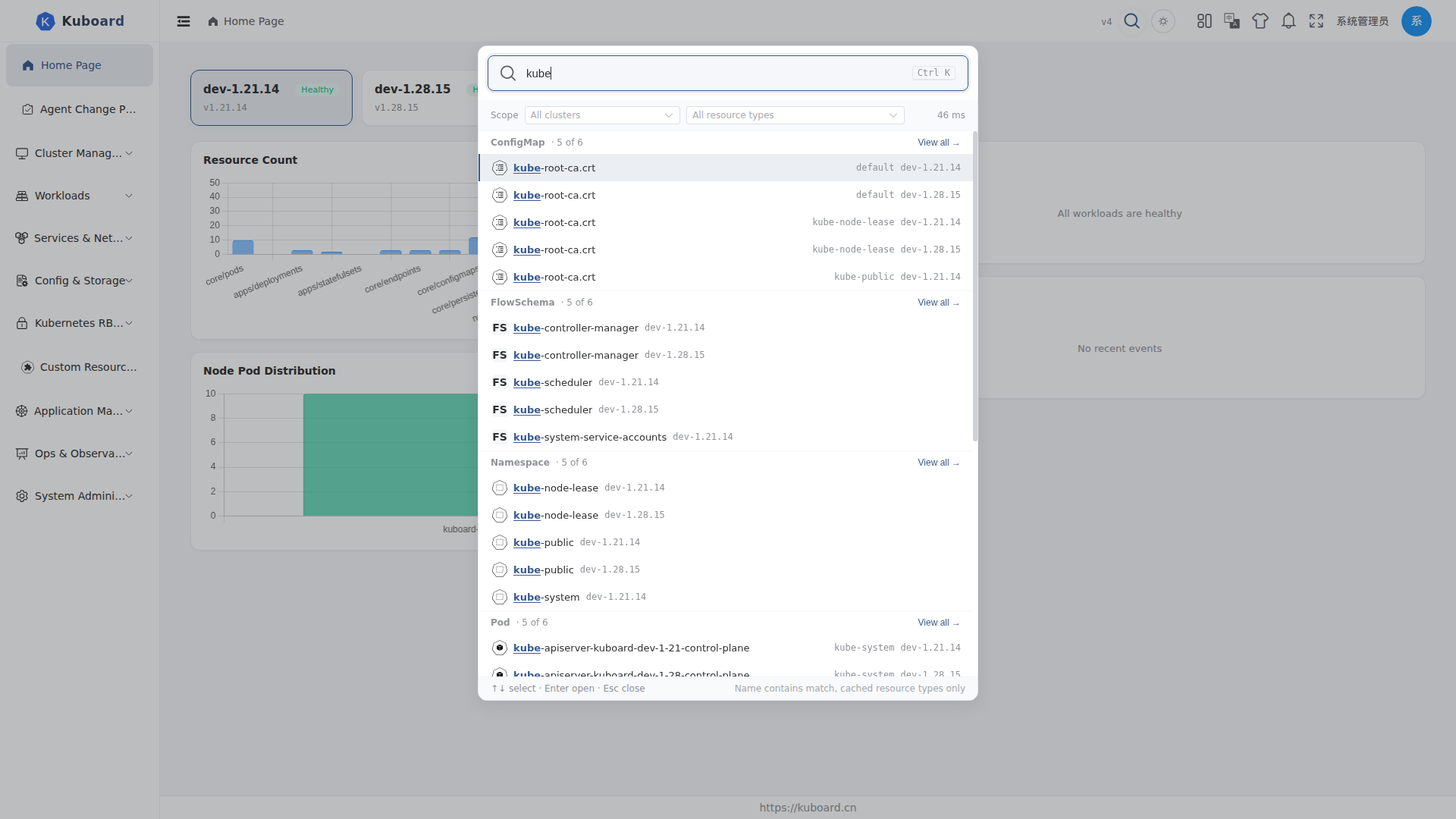Expand the Ops & Observa... sidebar menu
The image size is (1456, 819).
click(x=80, y=453)
